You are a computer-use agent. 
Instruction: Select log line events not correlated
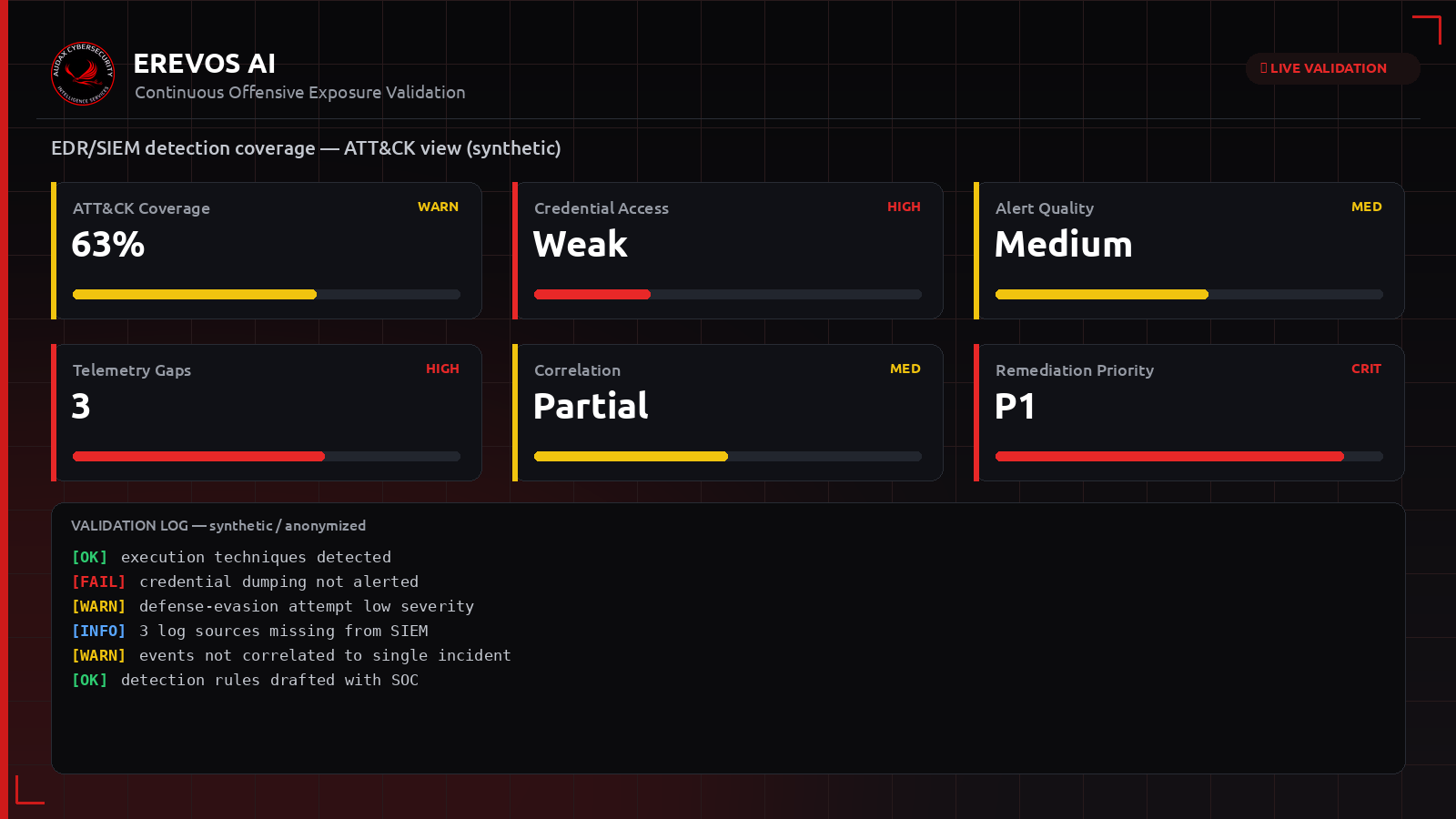point(325,655)
